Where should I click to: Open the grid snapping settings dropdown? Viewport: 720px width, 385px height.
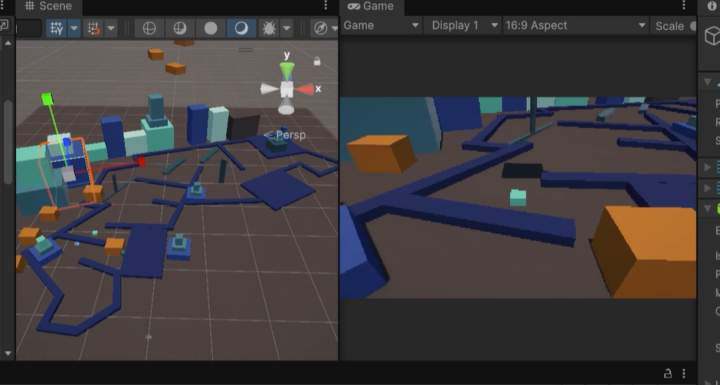(111, 28)
